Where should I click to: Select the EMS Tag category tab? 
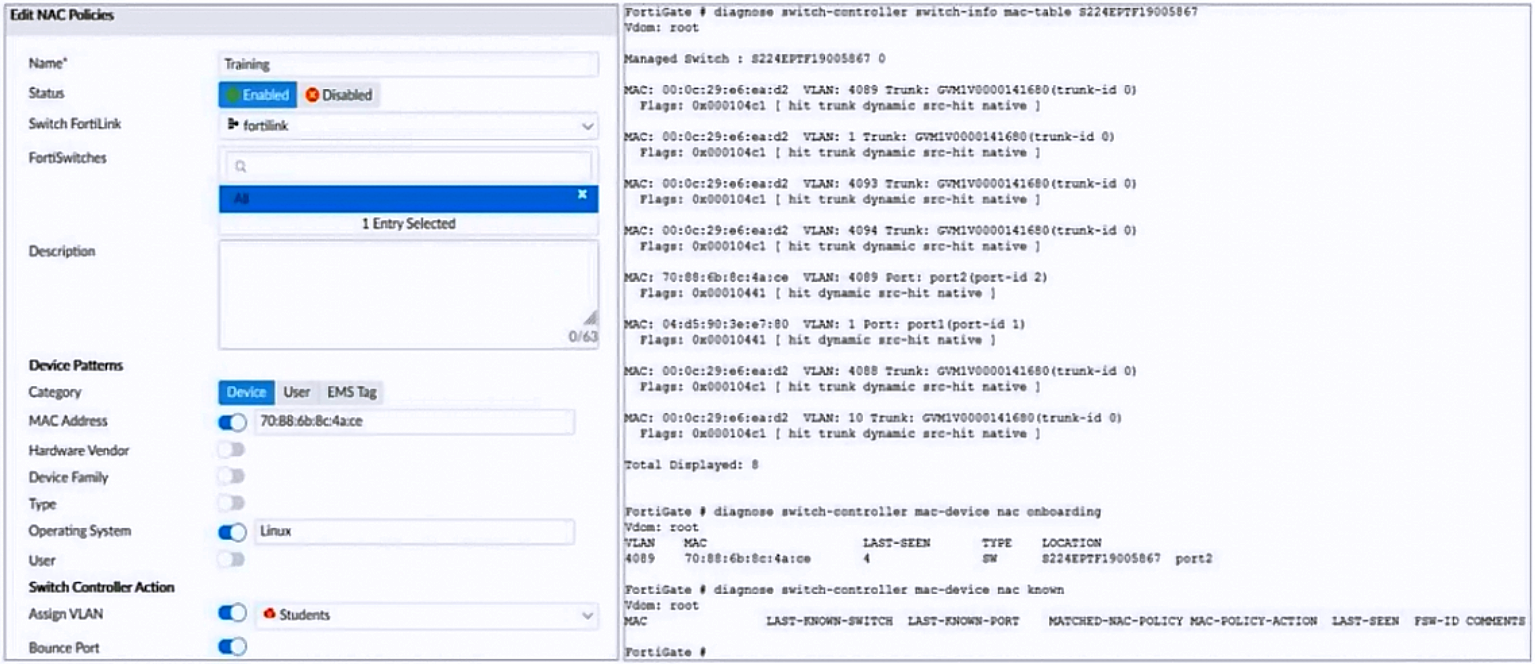[x=351, y=392]
